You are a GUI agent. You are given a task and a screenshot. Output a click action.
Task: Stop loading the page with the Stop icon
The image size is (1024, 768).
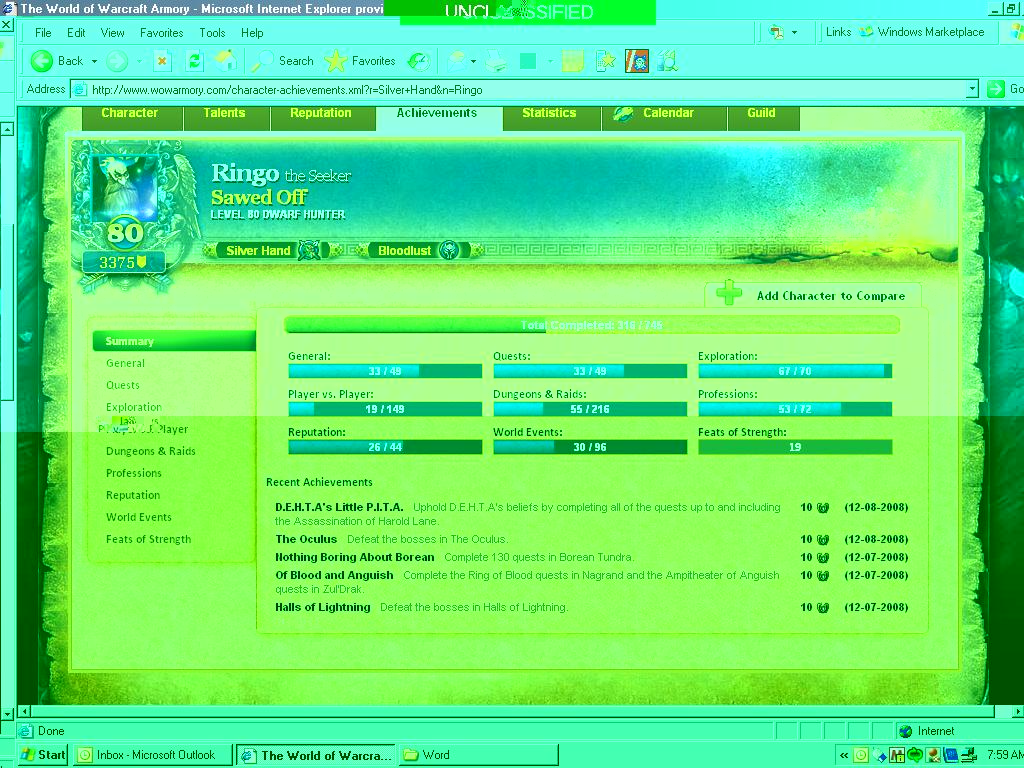pyautogui.click(x=162, y=61)
